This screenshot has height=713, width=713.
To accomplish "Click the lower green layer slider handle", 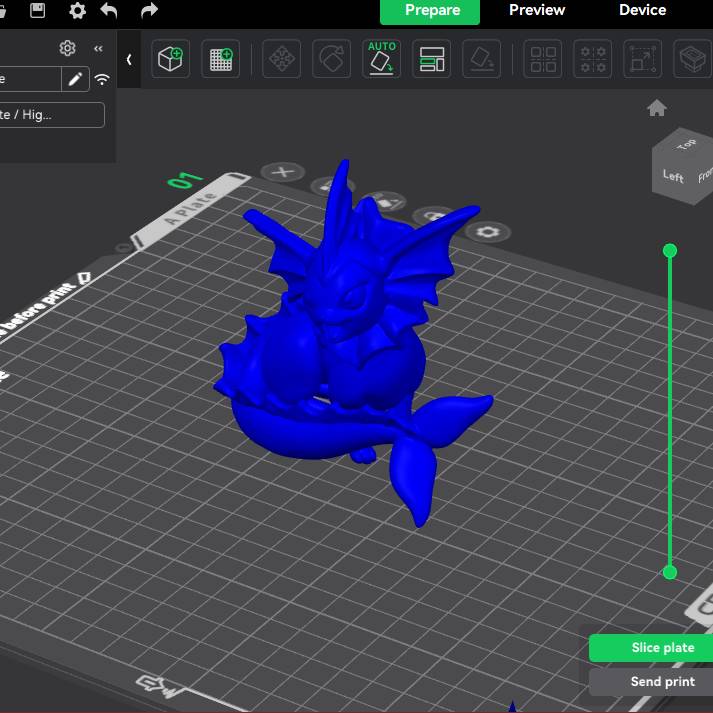I will 670,572.
